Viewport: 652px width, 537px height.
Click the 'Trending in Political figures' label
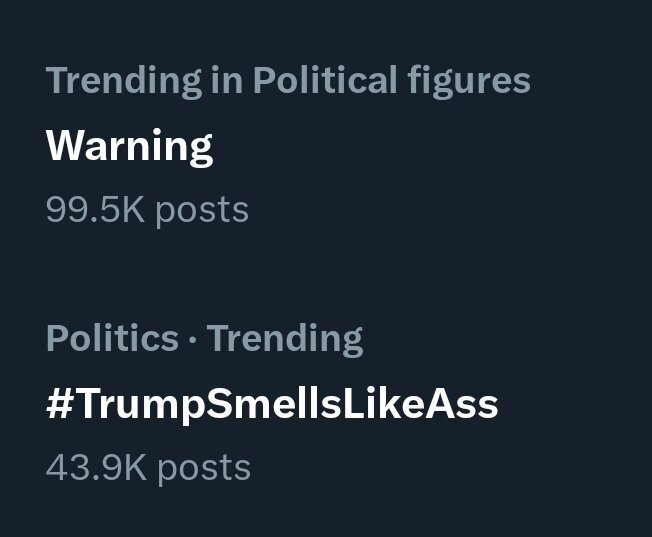click(288, 81)
